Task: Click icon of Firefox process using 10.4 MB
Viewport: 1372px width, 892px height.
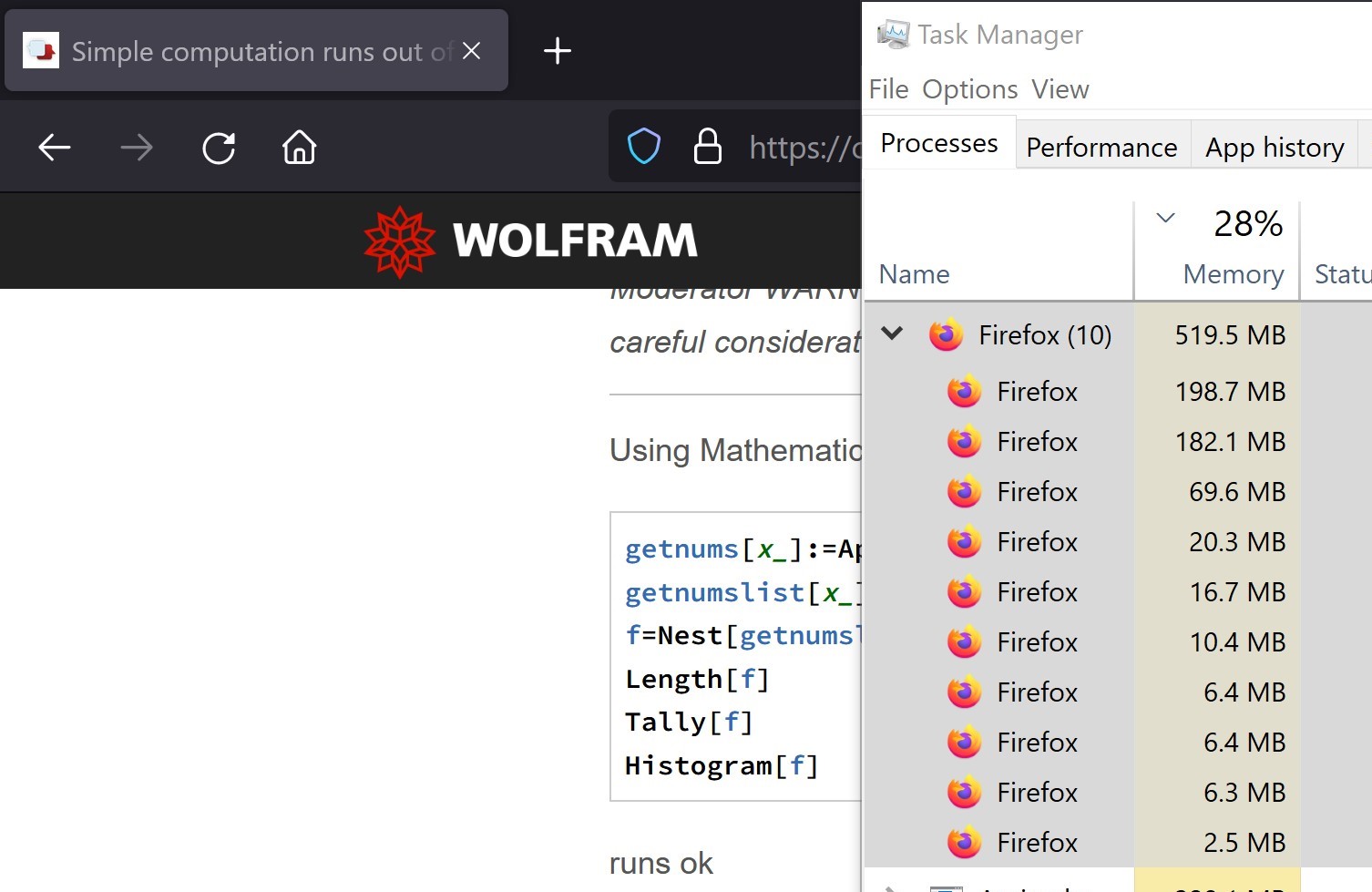Action: [965, 642]
